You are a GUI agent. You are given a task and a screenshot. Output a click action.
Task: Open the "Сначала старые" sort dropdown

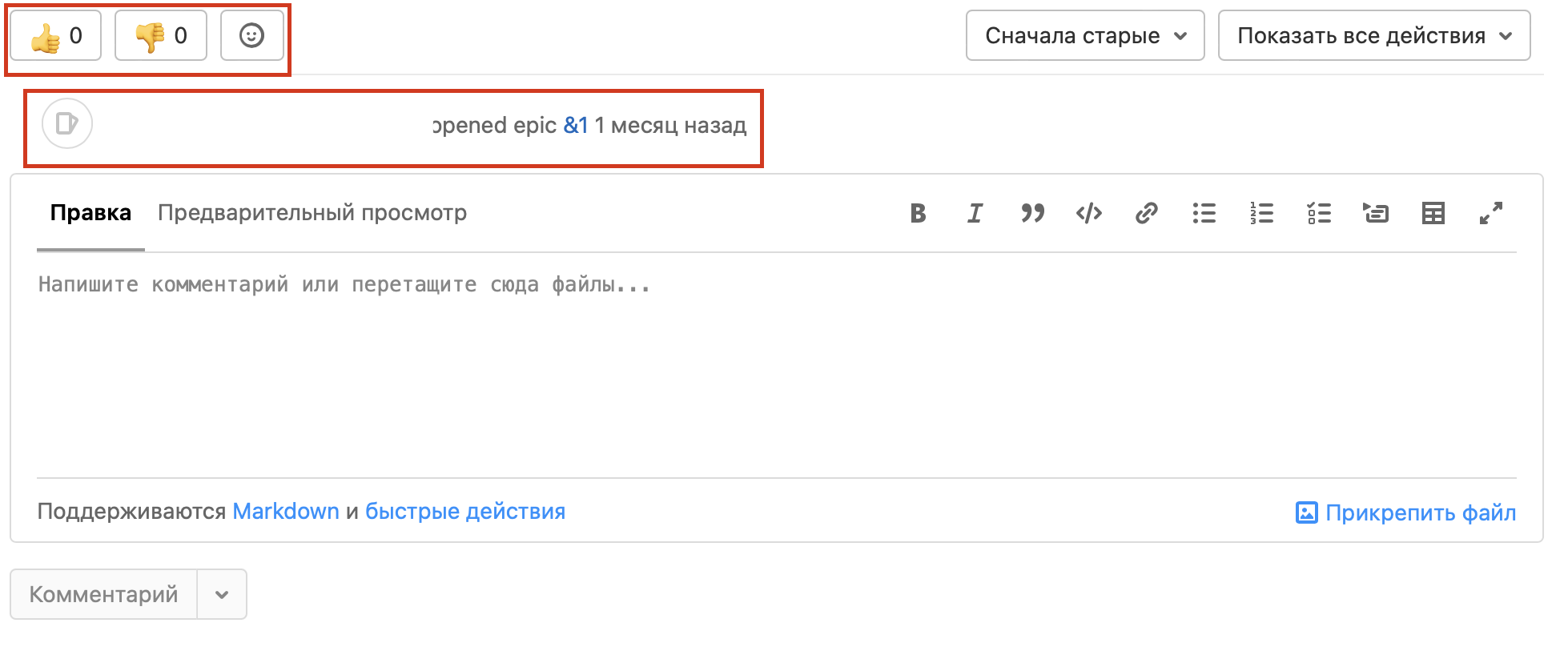click(x=1085, y=36)
